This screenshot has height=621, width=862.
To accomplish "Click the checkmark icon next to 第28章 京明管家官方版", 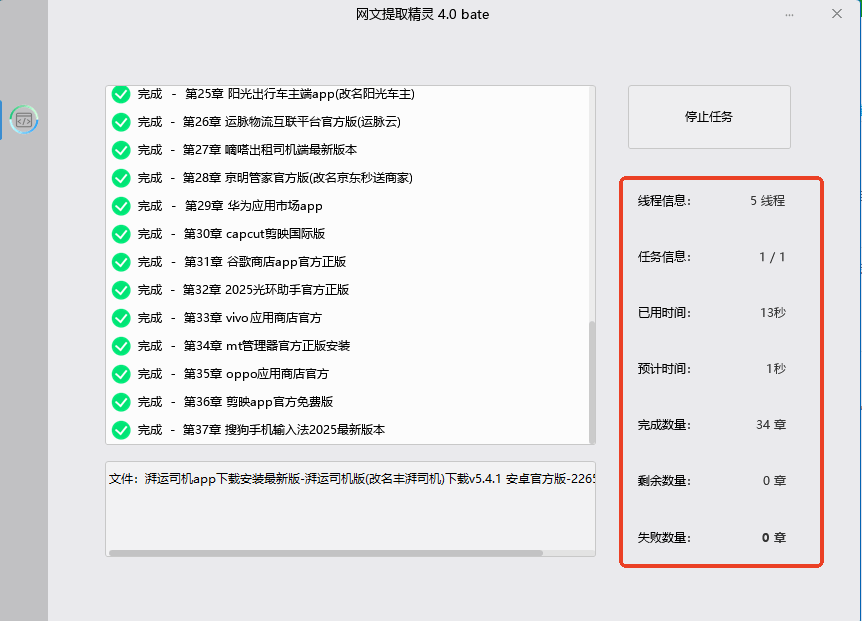I will point(121,177).
